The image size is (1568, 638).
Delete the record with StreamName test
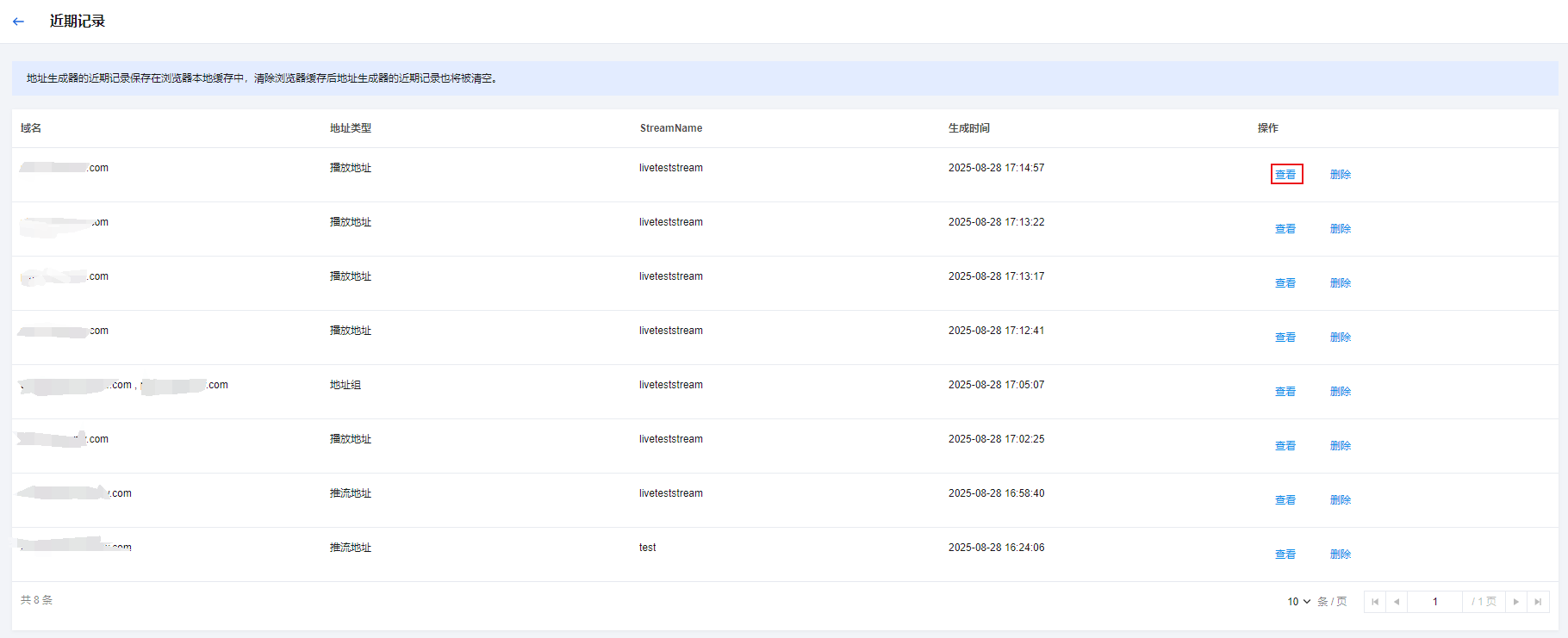coord(1341,554)
